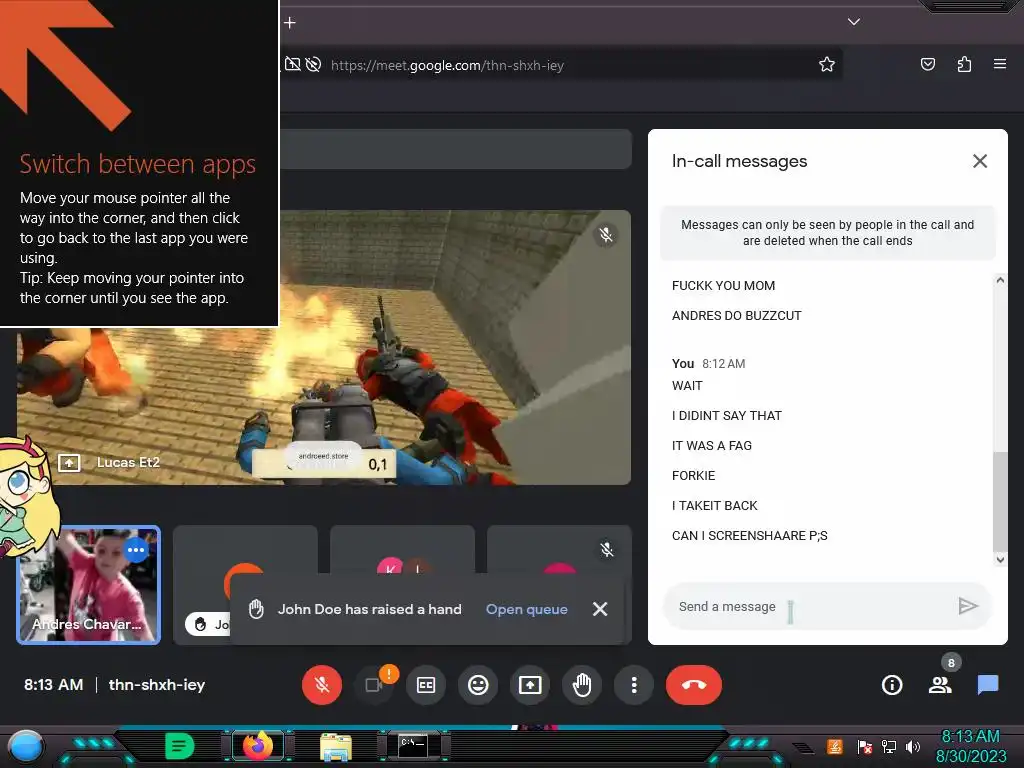Open options on Andres Chavar tile
1024x768 pixels.
pyautogui.click(x=136, y=550)
